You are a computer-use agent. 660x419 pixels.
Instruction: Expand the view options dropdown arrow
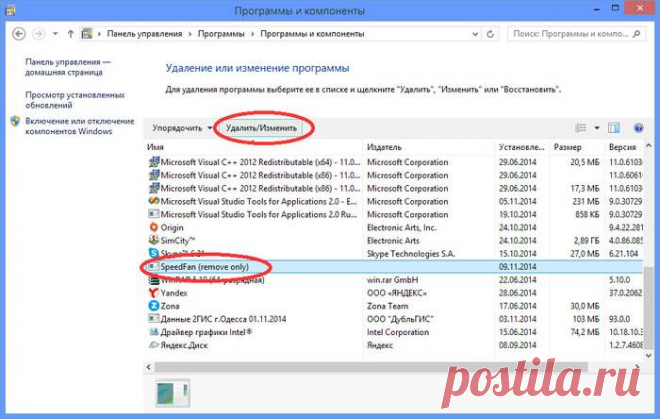tap(597, 128)
